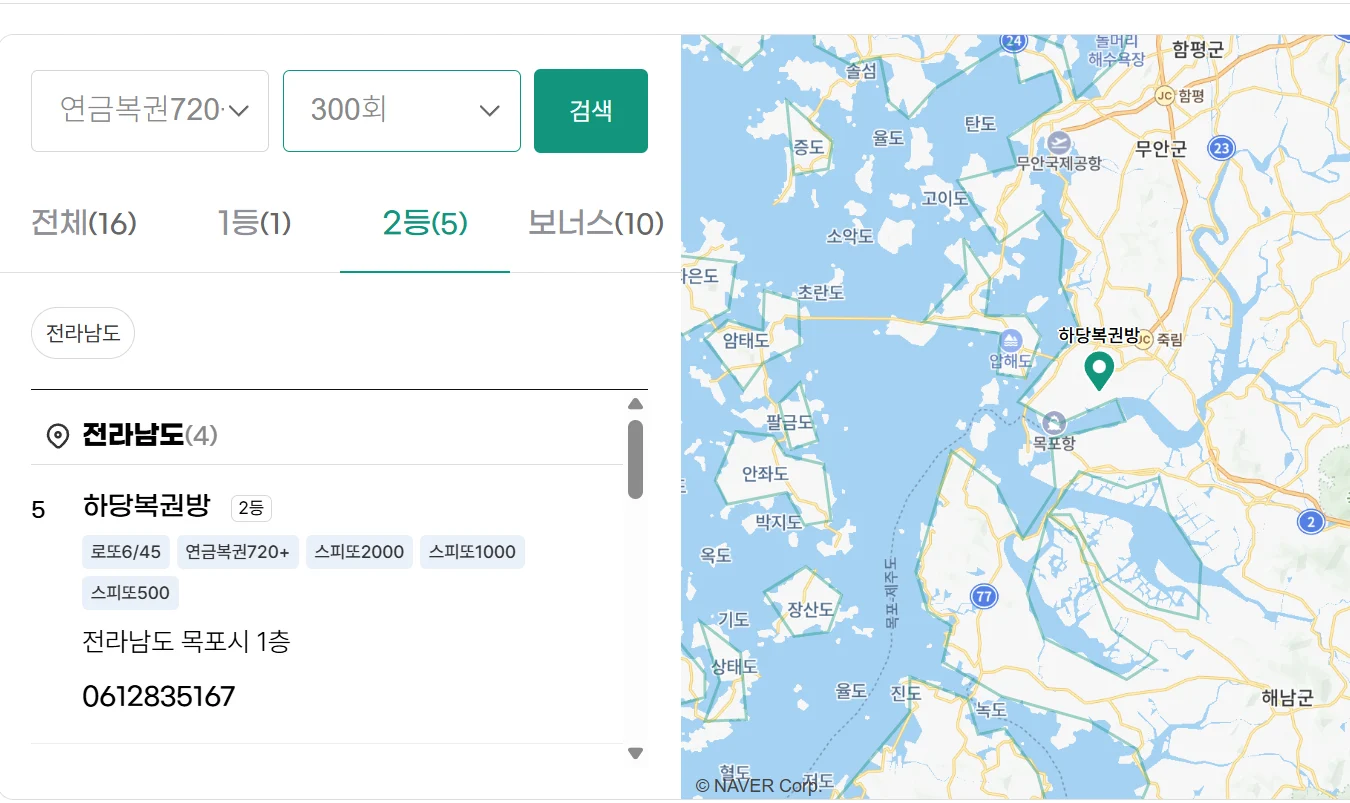Click the results list scrollbar thumb
Screen dimensions: 1350x803
pyautogui.click(x=635, y=459)
